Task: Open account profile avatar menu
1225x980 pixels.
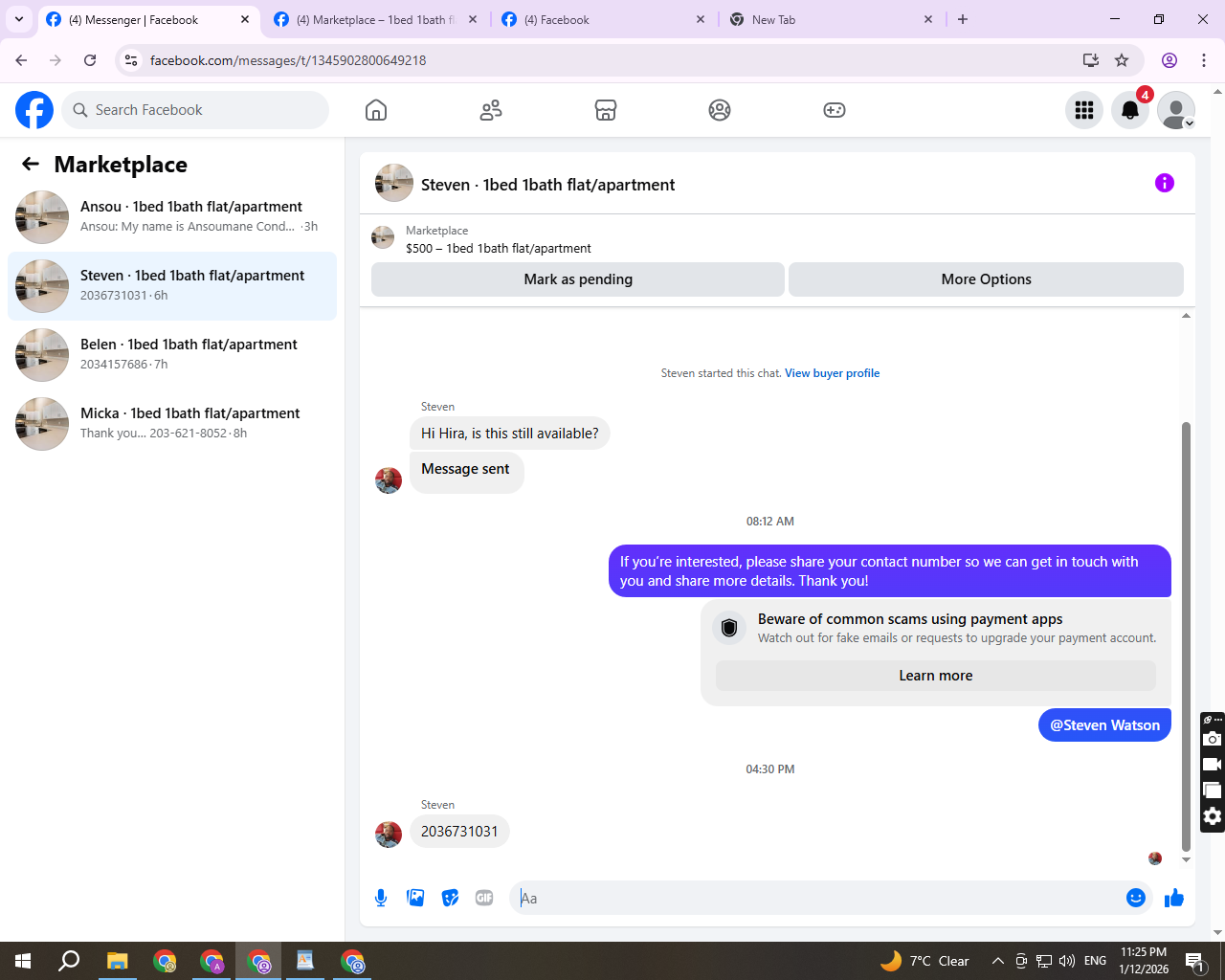Action: 1176,110
